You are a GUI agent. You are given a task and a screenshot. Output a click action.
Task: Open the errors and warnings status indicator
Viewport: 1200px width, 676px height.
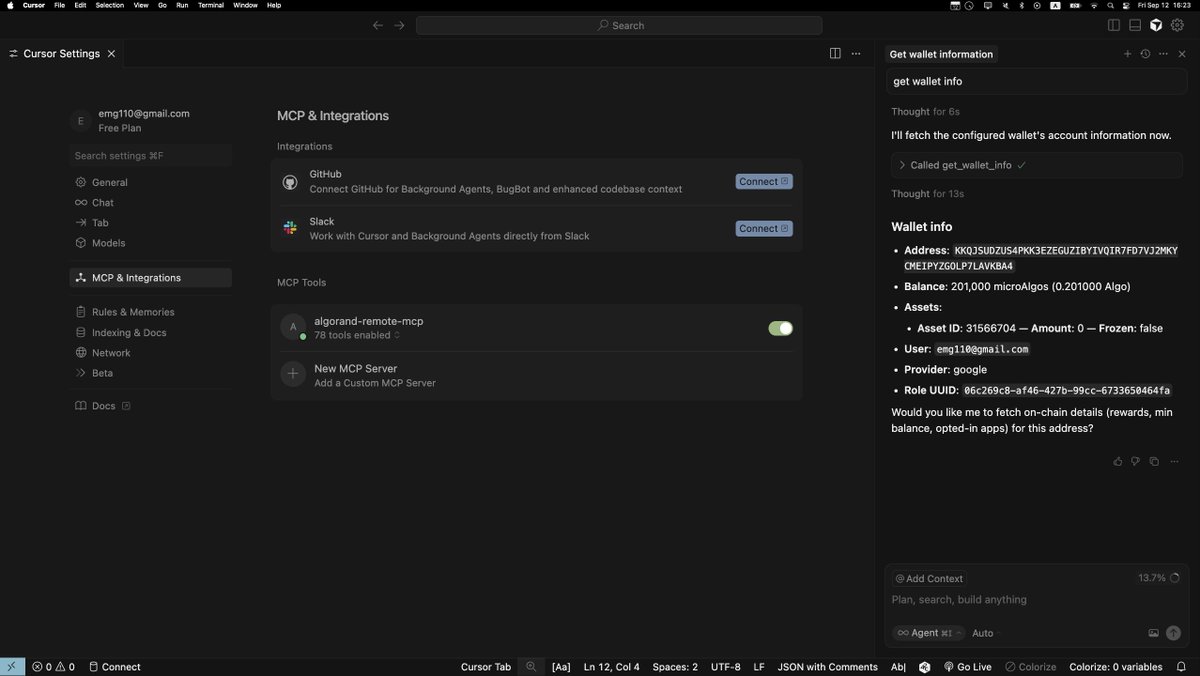point(53,666)
